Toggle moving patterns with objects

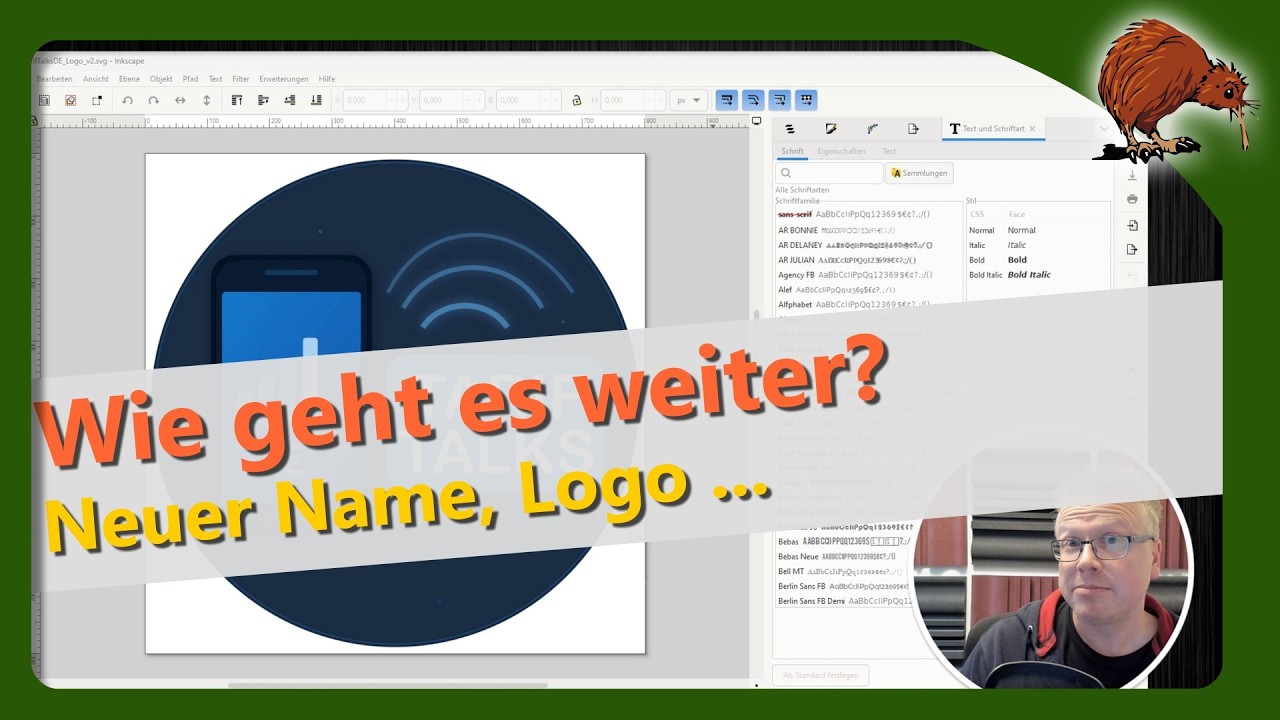[806, 100]
